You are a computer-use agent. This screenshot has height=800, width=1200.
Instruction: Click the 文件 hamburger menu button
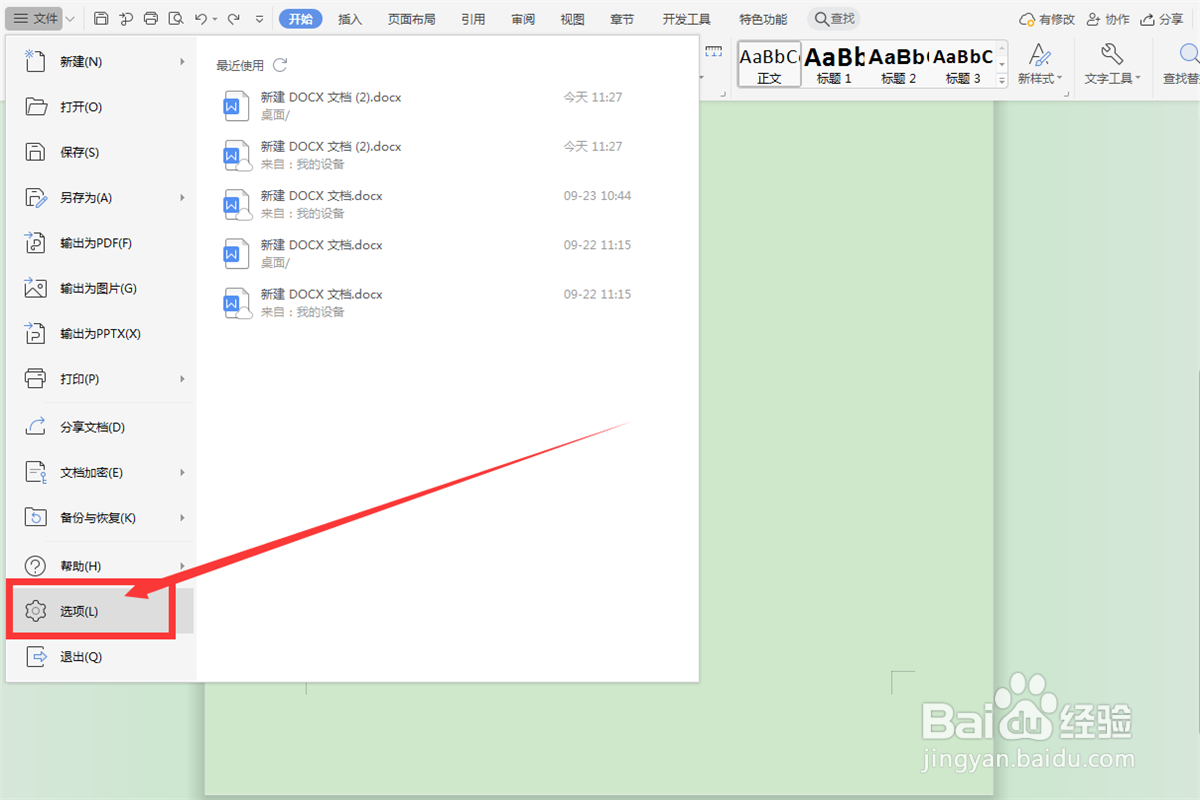pyautogui.click(x=36, y=18)
